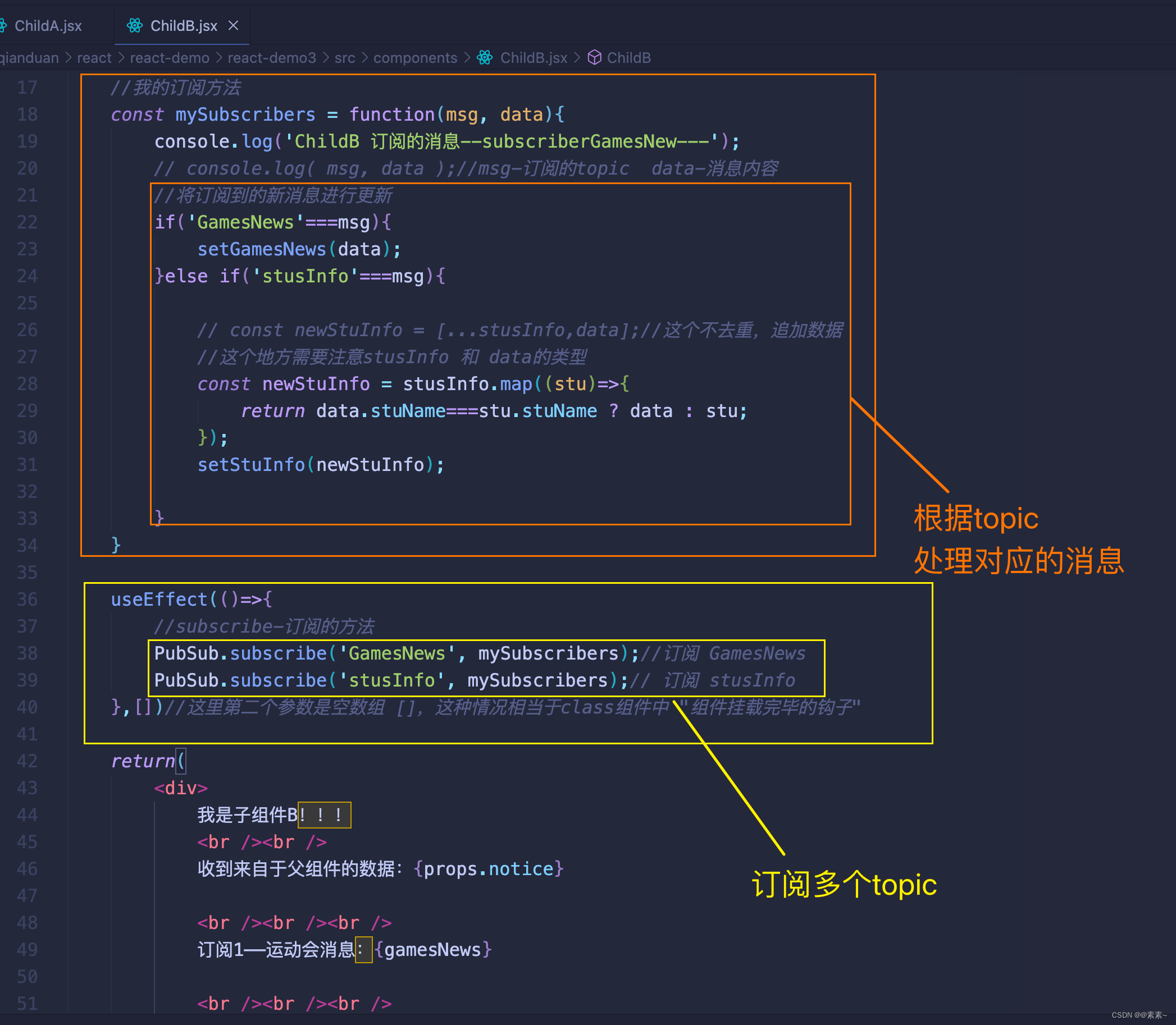1176x1025 pixels.
Task: Open the react breadcrumb folder
Action: click(x=94, y=58)
